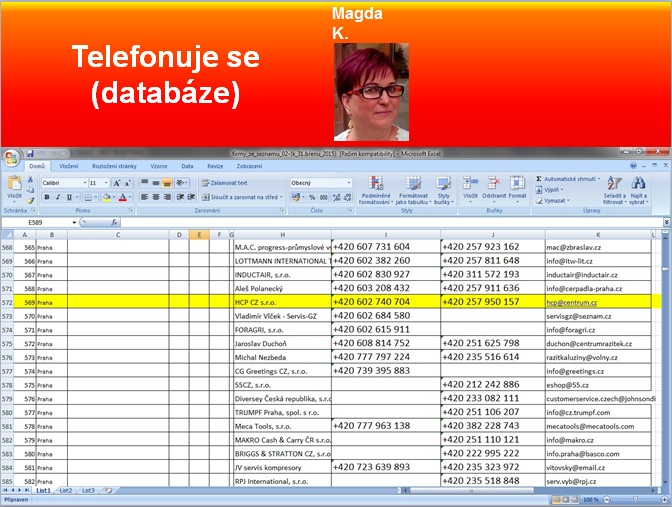Decrease the cell indent
This screenshot has height=507, width=672.
pyautogui.click(x=180, y=197)
